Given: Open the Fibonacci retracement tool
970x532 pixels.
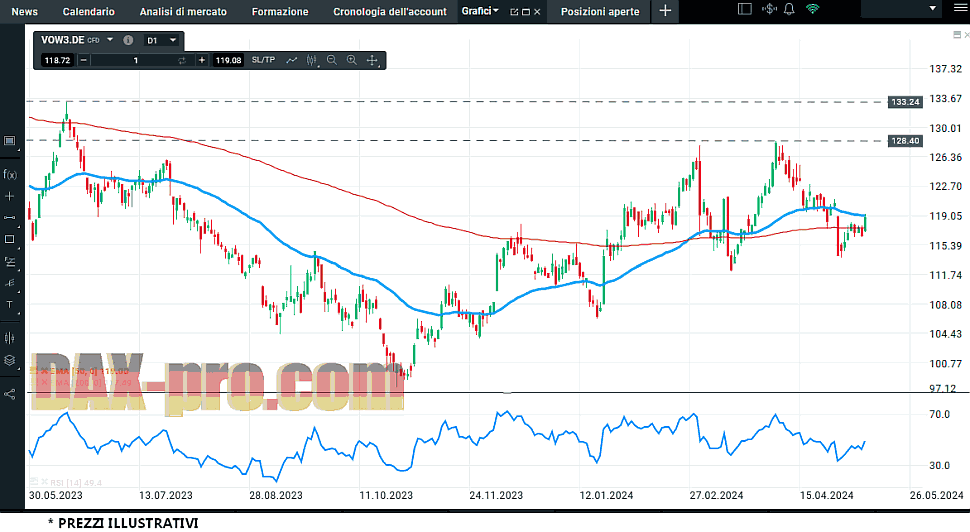Looking at the screenshot, I should coord(9,262).
